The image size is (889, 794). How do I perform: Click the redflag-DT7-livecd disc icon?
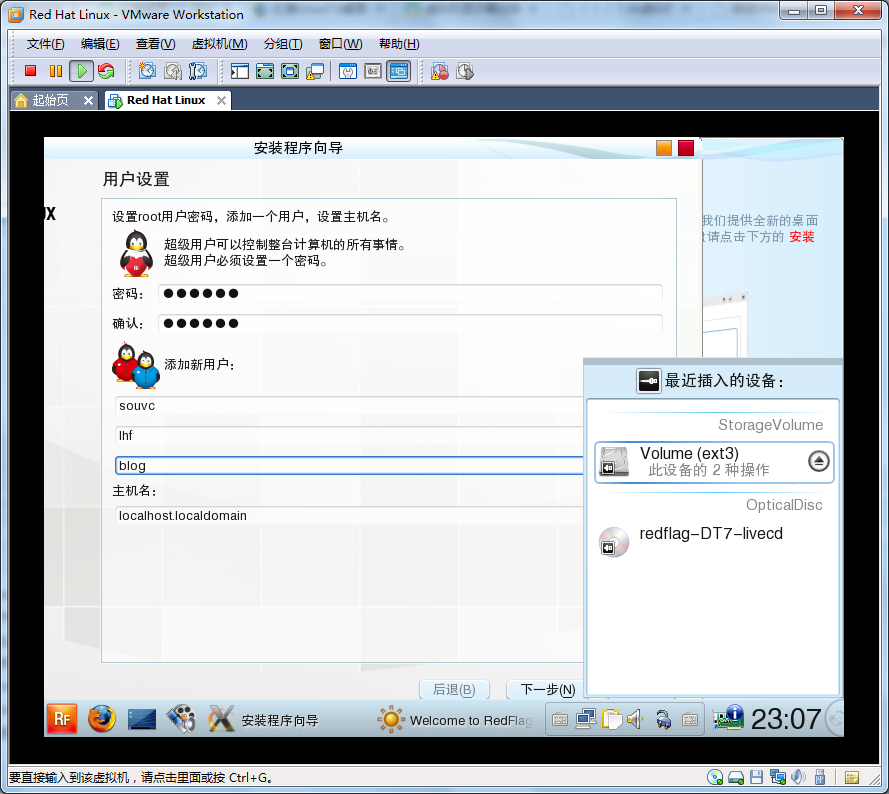click(x=614, y=542)
